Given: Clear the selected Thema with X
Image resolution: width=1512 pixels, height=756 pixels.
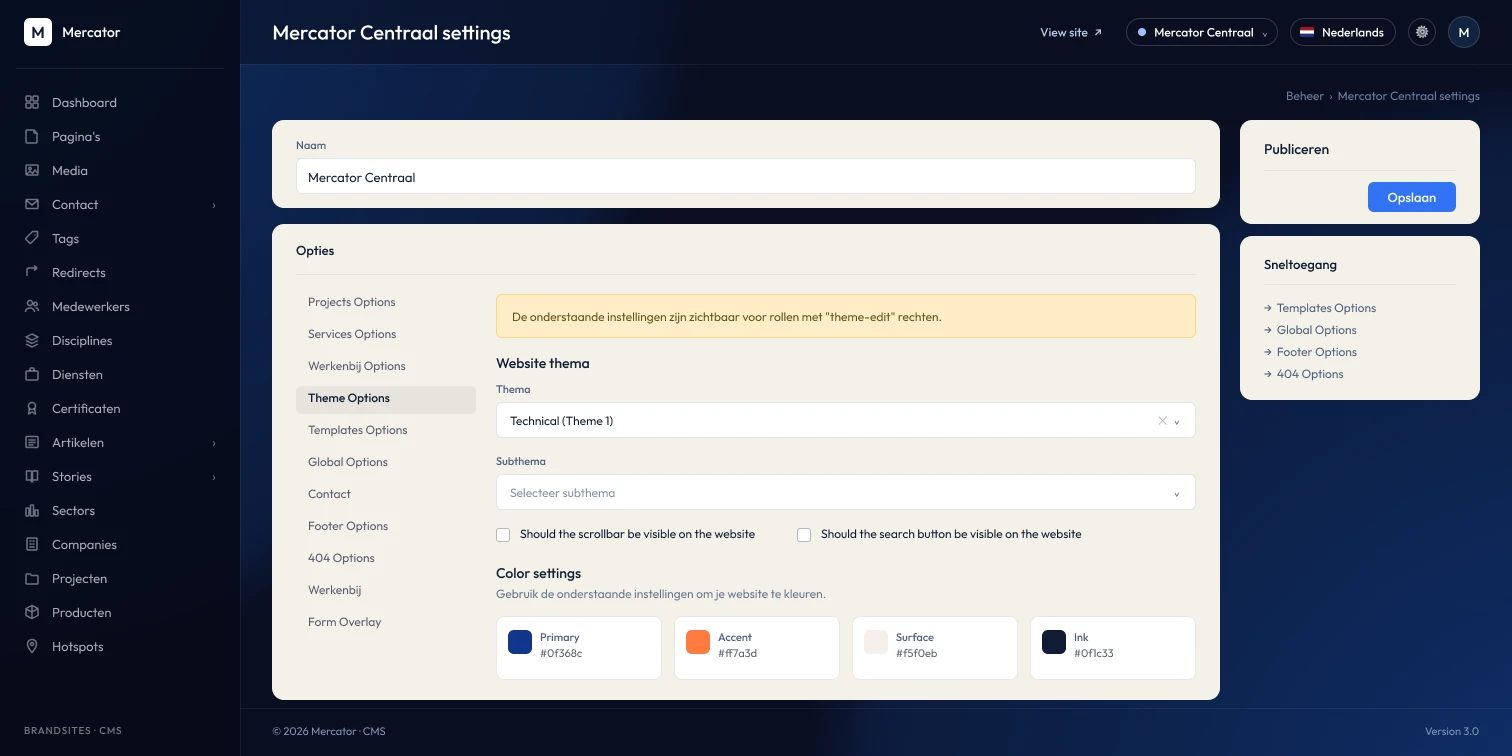Looking at the screenshot, I should [x=1162, y=421].
